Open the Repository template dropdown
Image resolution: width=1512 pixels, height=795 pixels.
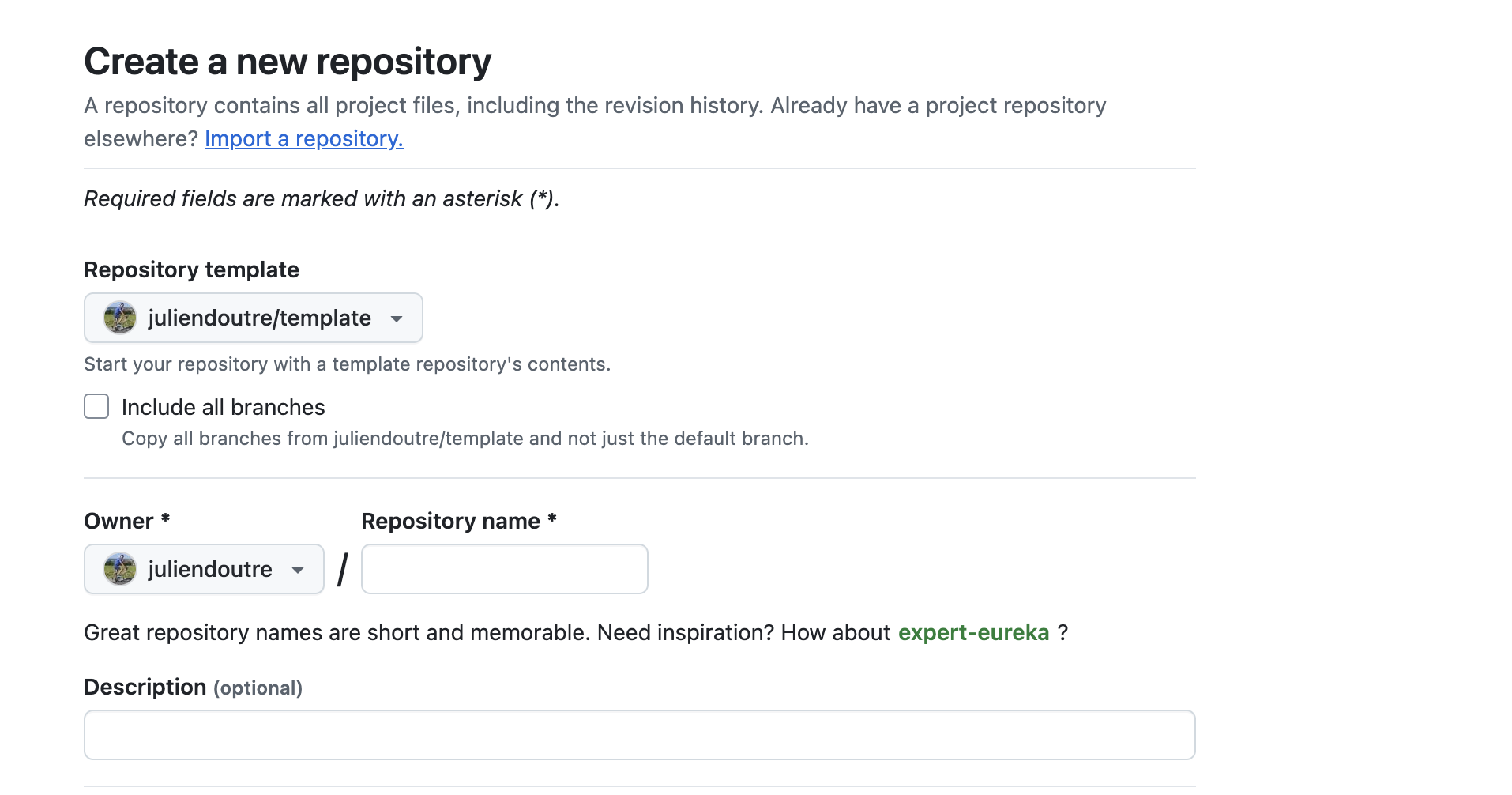pyautogui.click(x=254, y=318)
